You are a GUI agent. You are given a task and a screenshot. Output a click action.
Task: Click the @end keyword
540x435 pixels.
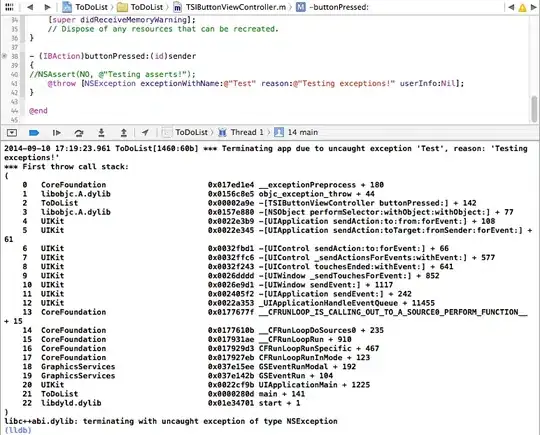point(38,111)
